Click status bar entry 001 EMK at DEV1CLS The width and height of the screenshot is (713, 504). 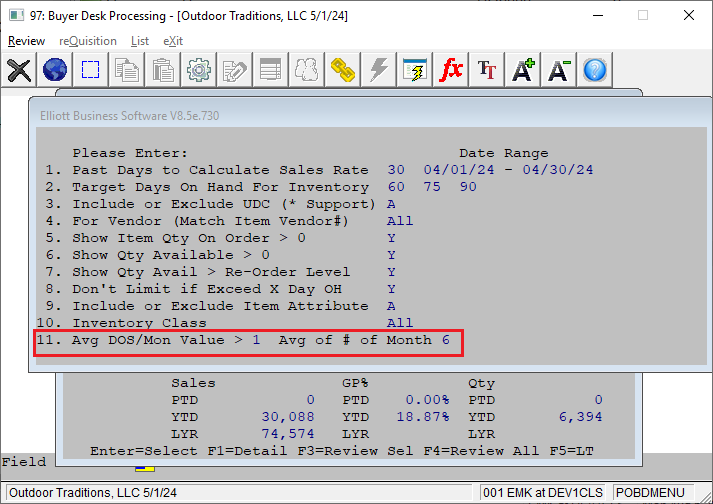[x=543, y=493]
